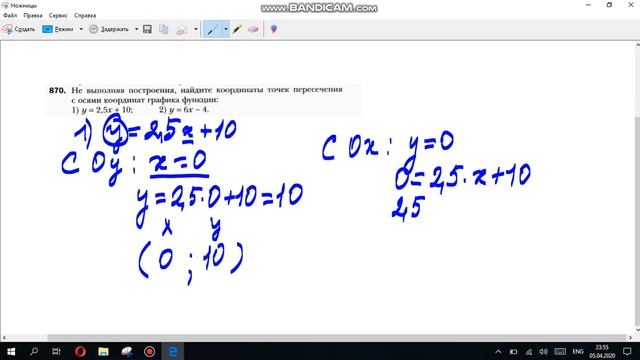Viewport: 640px width, 360px height.
Task: Open Paint 3D edit icon
Action: tap(274, 29)
